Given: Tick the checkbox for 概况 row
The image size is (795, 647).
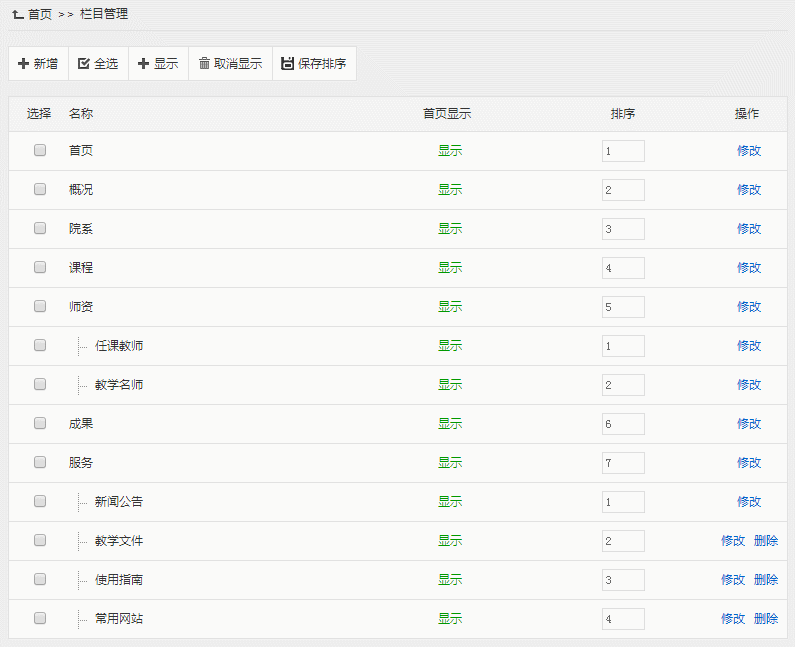Looking at the screenshot, I should (x=40, y=189).
